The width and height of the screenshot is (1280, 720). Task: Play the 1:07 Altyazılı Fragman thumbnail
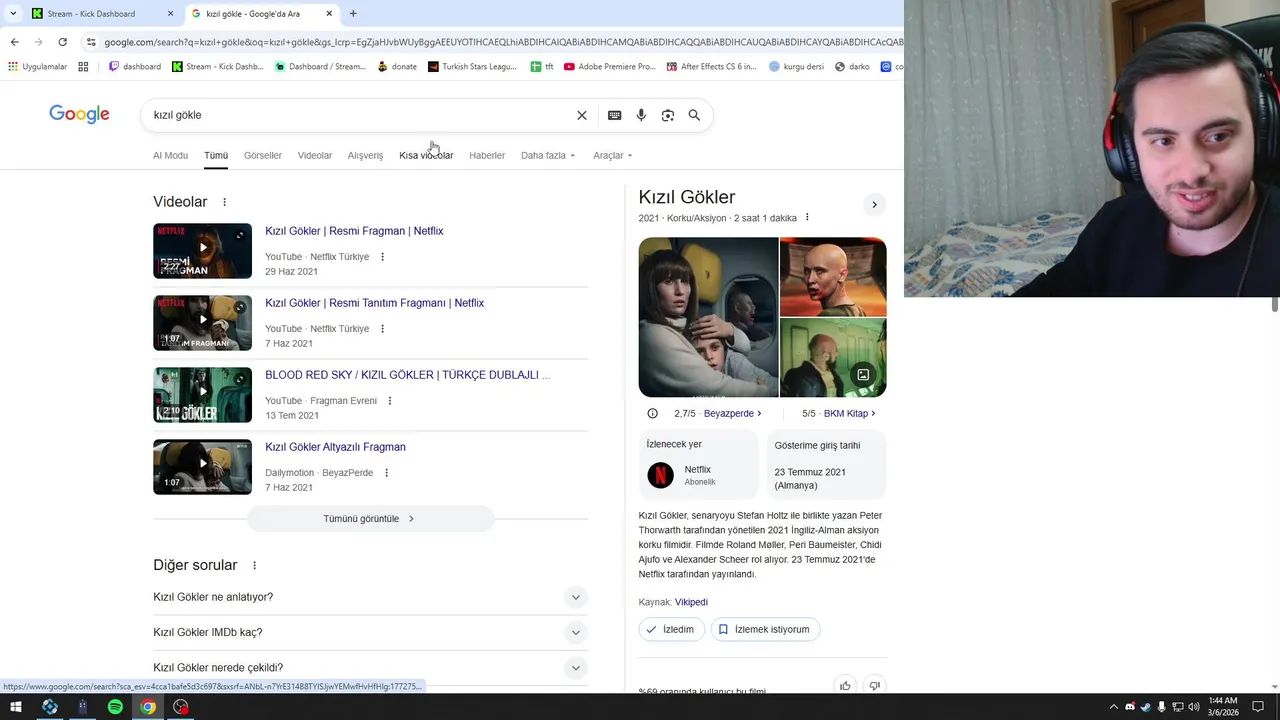coord(202,467)
